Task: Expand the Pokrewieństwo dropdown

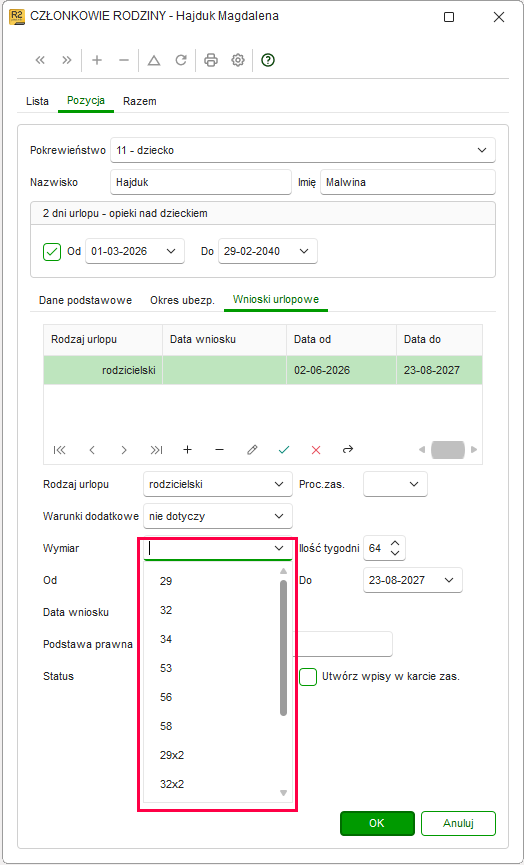Action: click(x=482, y=150)
